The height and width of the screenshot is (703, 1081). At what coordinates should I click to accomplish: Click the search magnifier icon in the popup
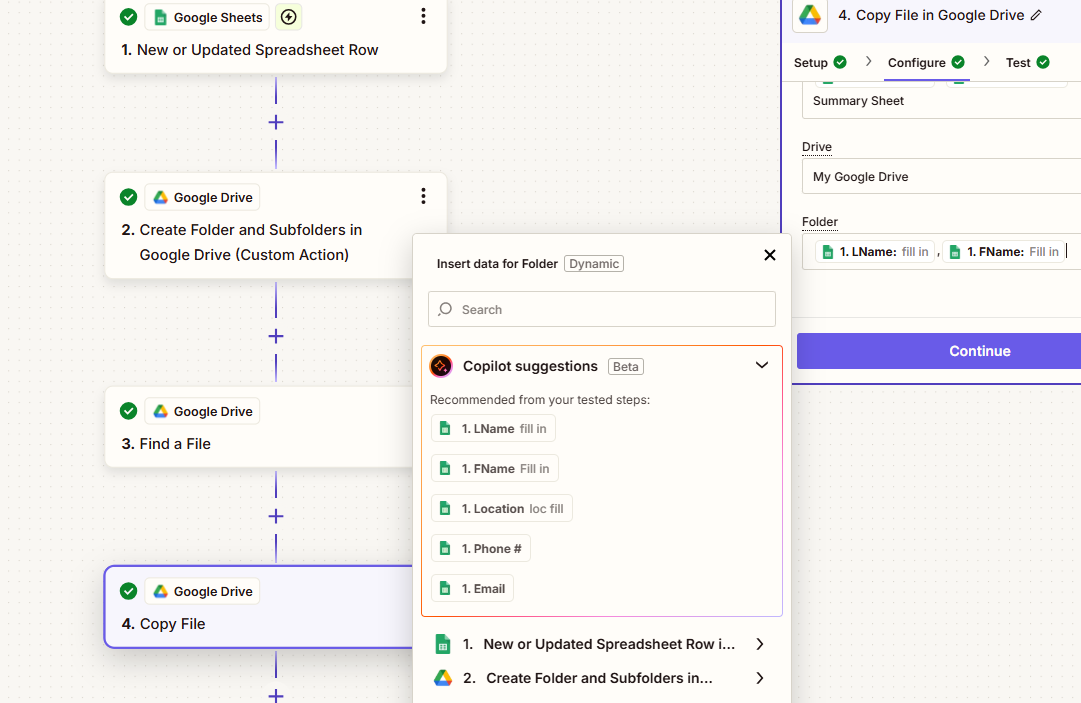[445, 309]
